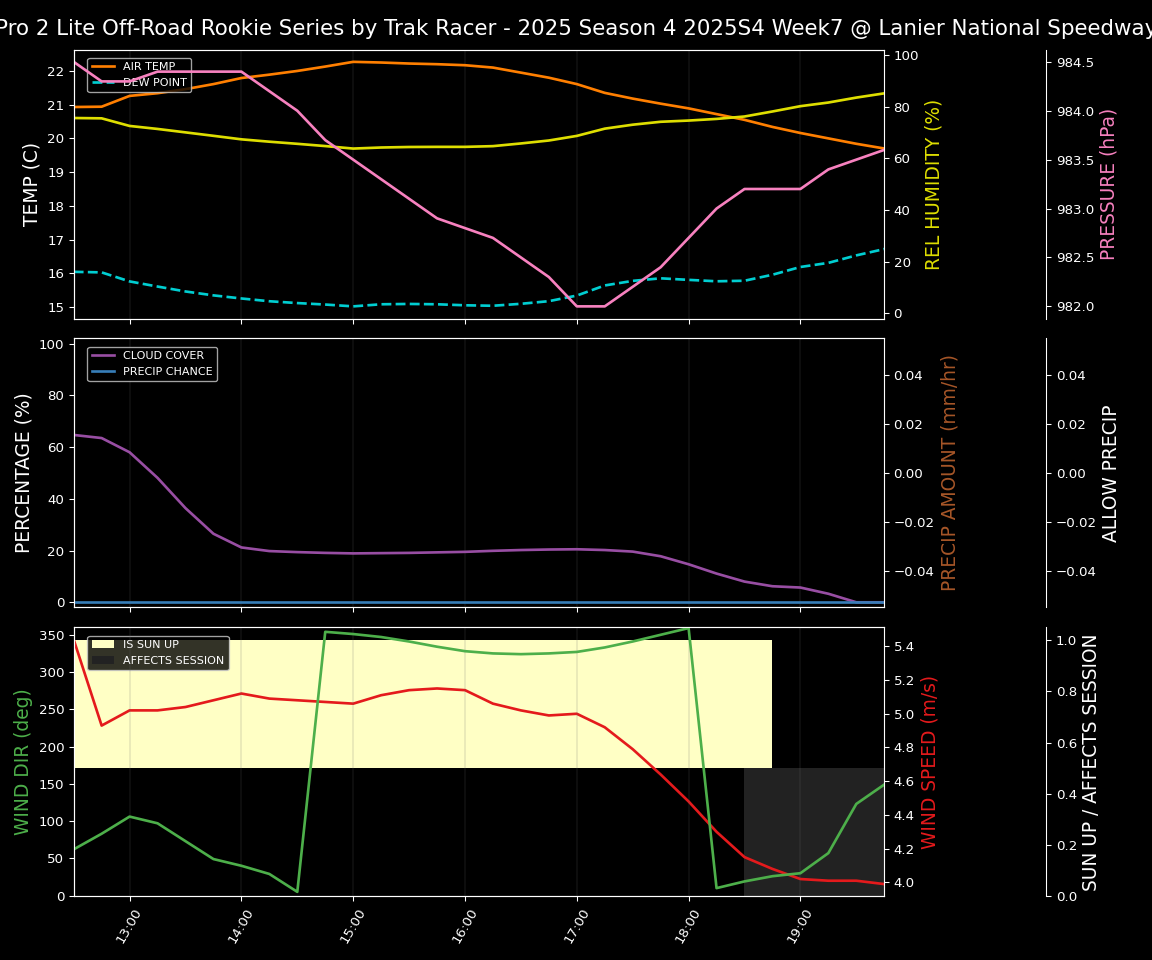Screen dimensions: 1152x960
Task: Click the 13:00 time tick label
Action: [127, 927]
